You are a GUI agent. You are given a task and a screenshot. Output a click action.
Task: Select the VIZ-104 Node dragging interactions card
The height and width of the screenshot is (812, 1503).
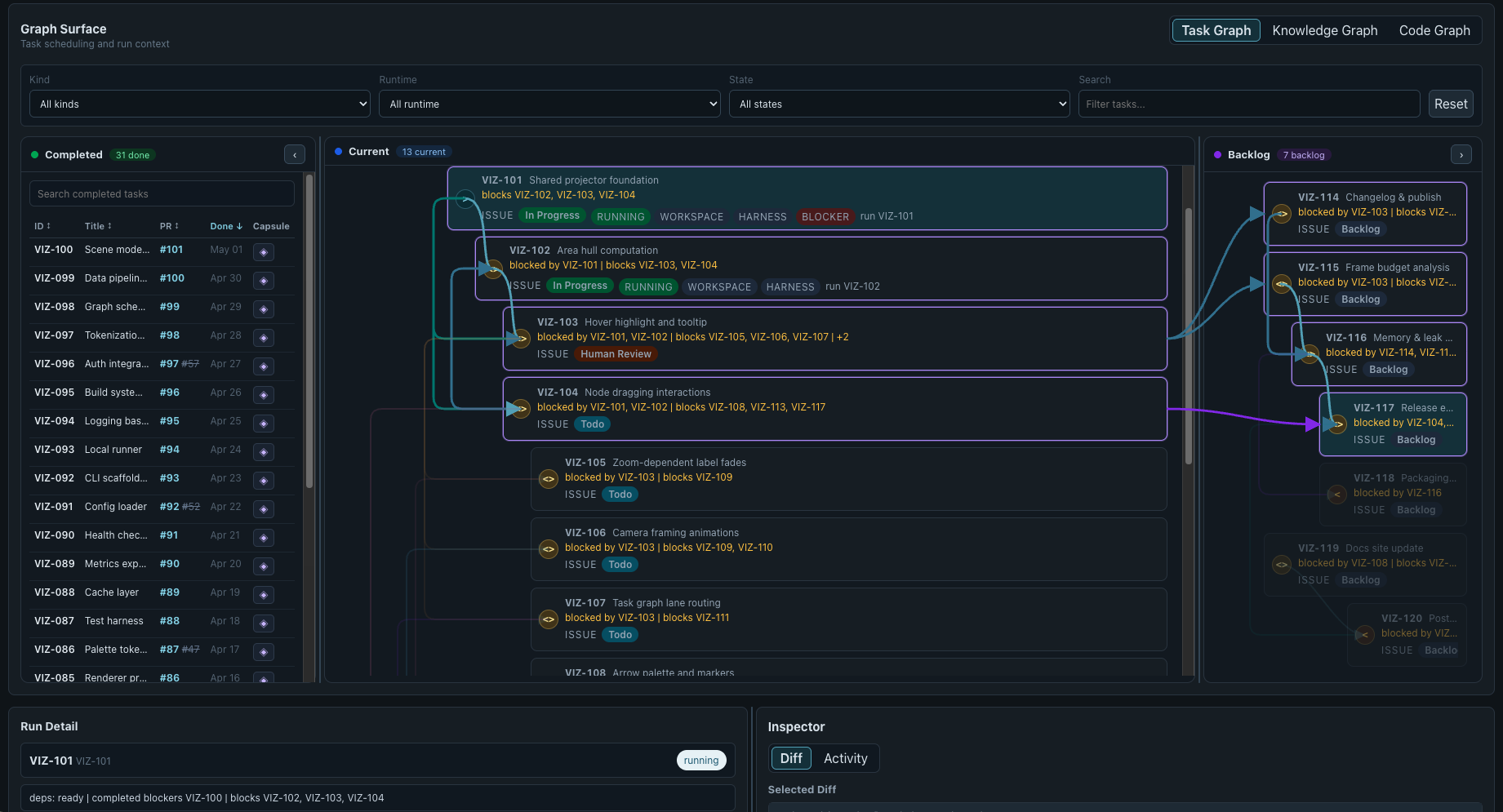click(x=834, y=409)
